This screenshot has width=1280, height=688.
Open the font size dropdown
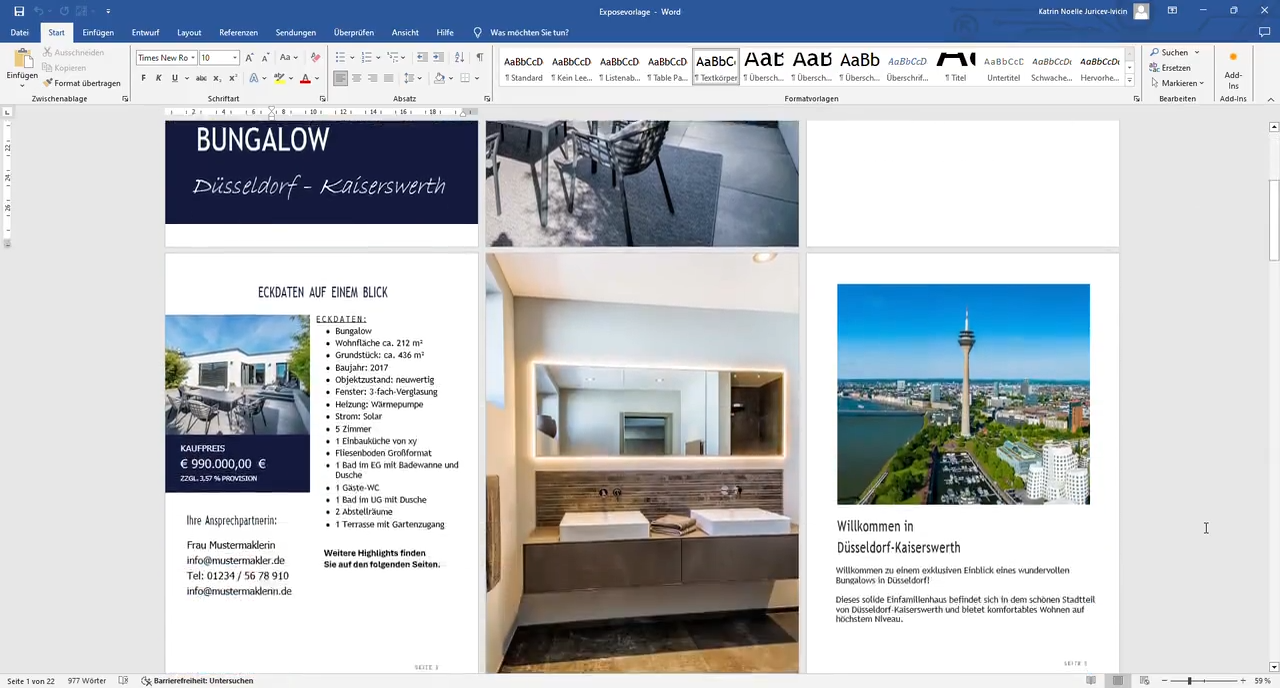click(x=234, y=58)
